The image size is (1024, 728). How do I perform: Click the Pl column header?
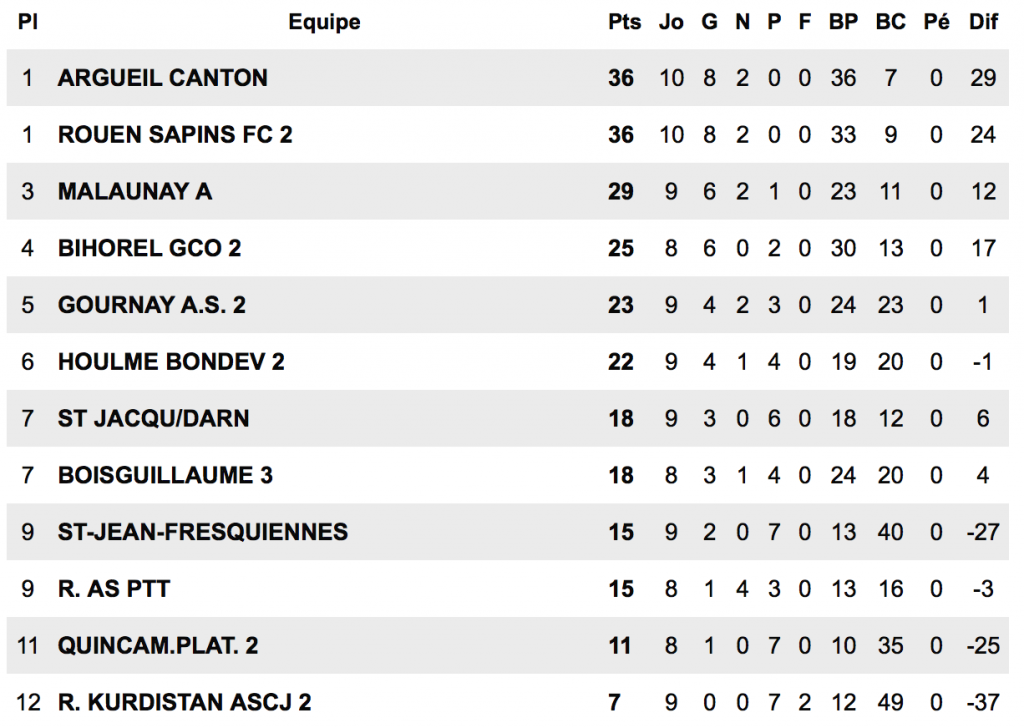tap(28, 22)
